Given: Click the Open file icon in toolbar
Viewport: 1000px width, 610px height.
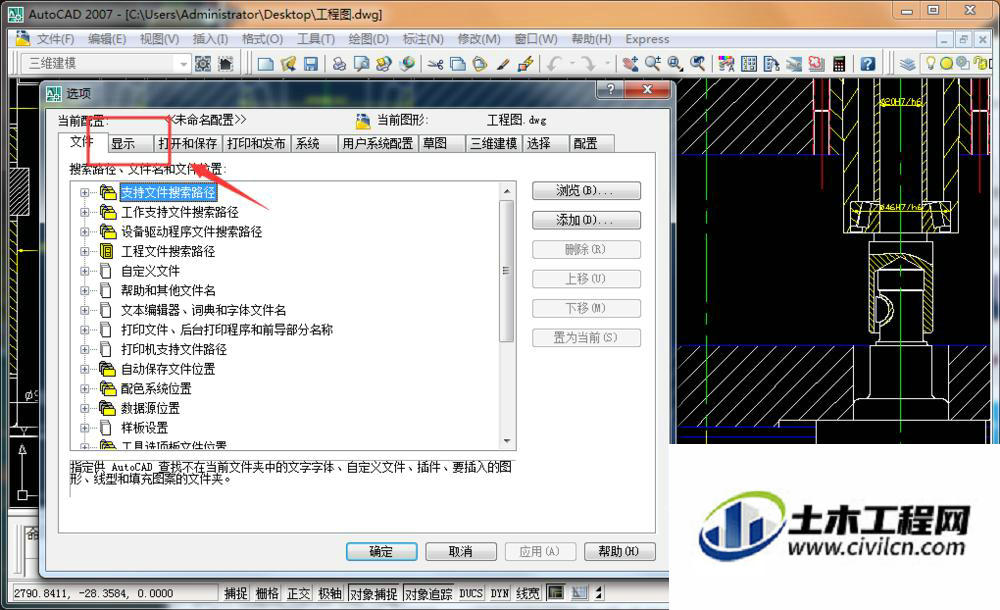Looking at the screenshot, I should coord(288,63).
